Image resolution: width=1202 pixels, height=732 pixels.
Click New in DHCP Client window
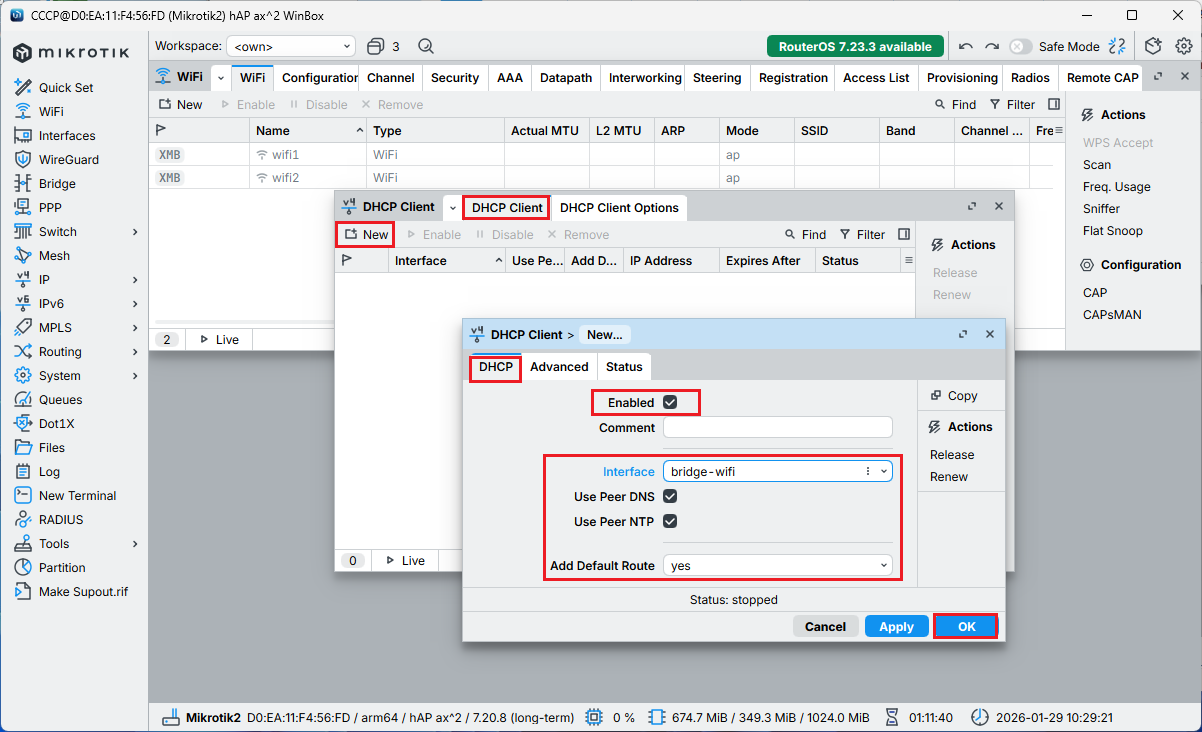366,234
